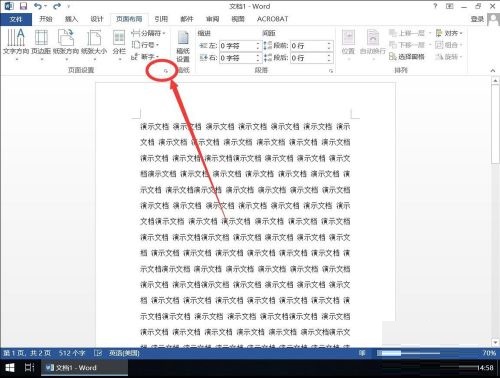Screen dimensions: 500x378
Task: Open the Windows Start menu
Action: point(10,368)
